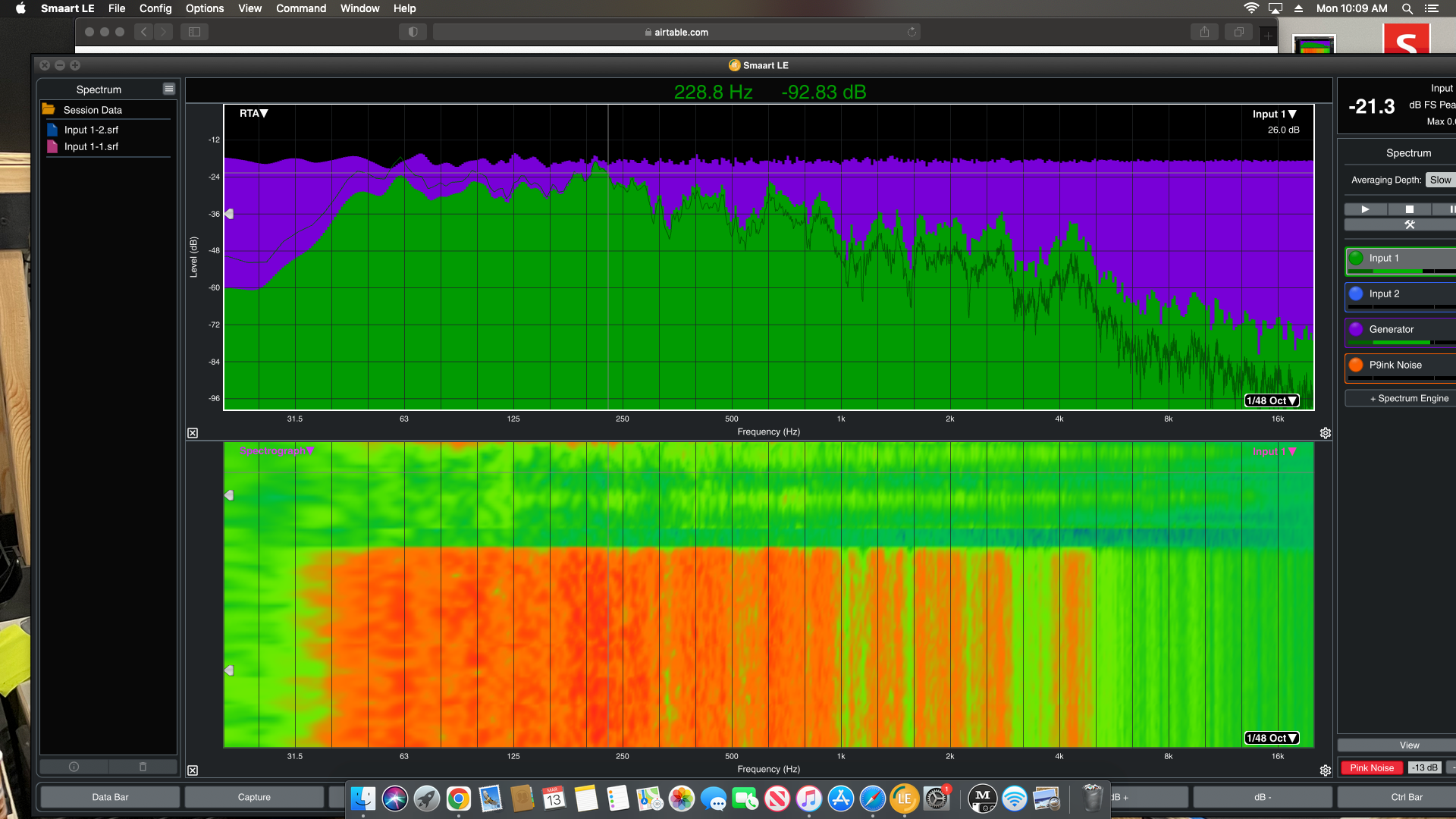This screenshot has height=819, width=1456.
Task: Select the Generator engine label
Action: pyautogui.click(x=1391, y=329)
